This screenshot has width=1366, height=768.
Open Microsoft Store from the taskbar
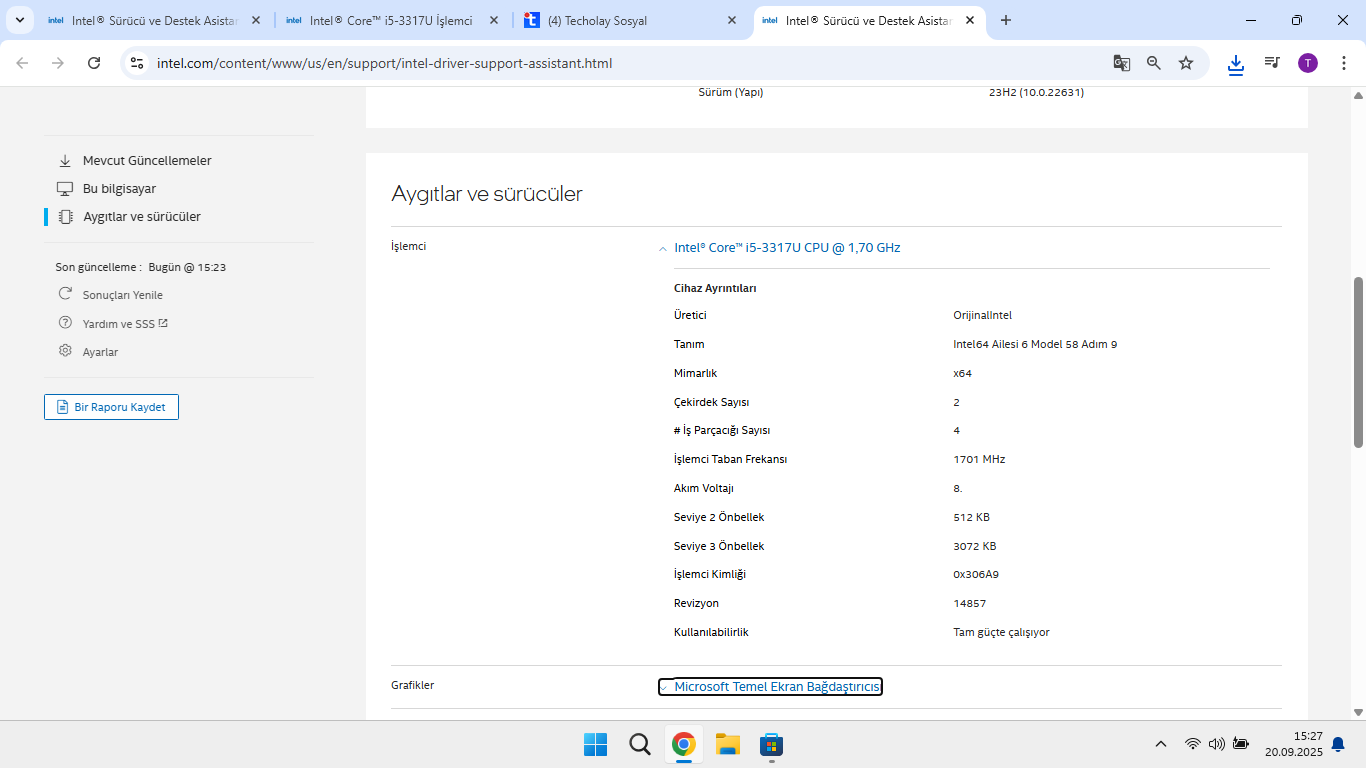pyautogui.click(x=771, y=744)
